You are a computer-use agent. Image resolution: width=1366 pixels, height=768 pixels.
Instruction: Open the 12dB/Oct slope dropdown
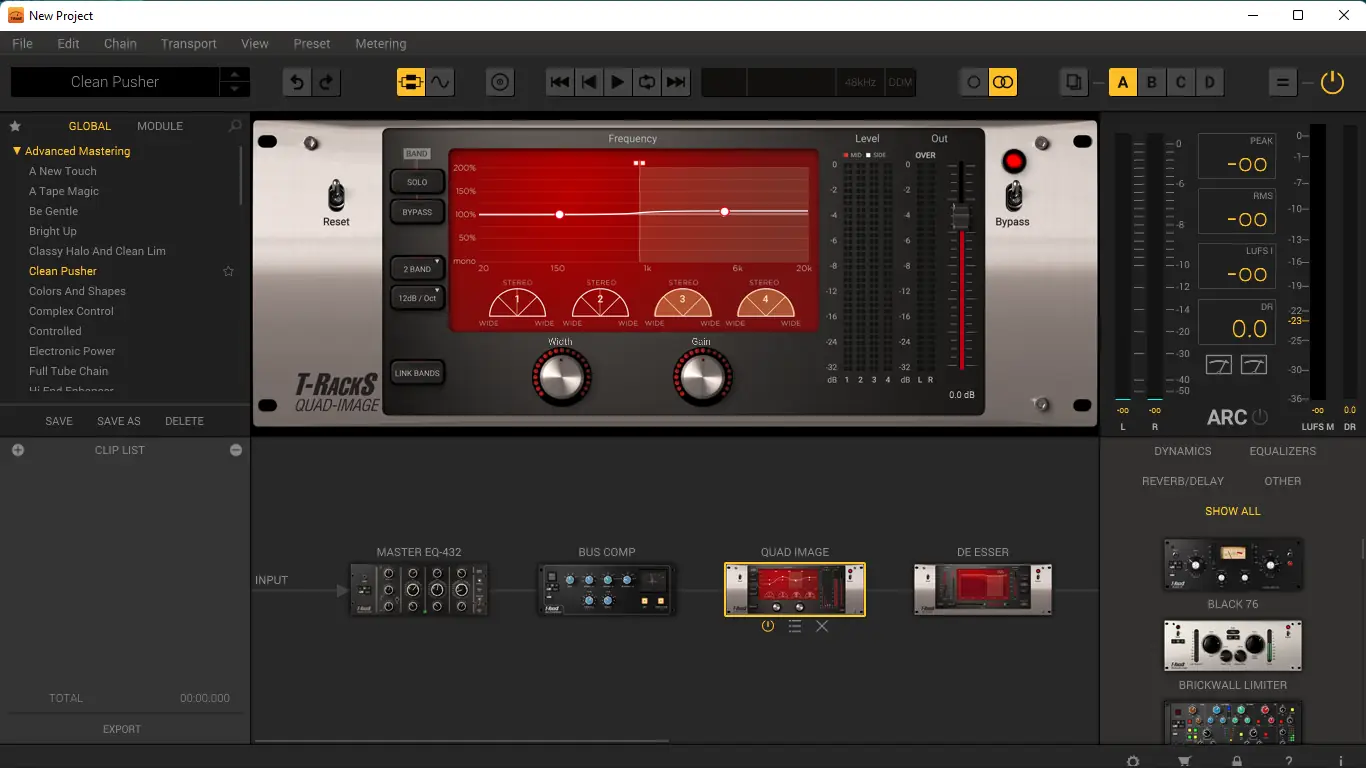coord(417,296)
